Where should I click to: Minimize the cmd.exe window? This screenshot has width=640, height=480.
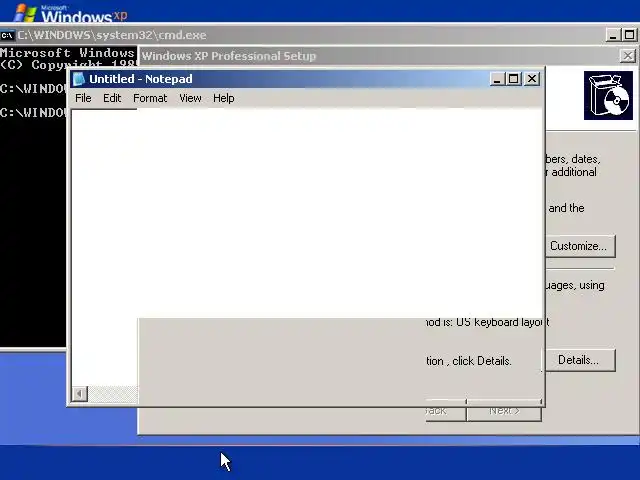pos(612,35)
